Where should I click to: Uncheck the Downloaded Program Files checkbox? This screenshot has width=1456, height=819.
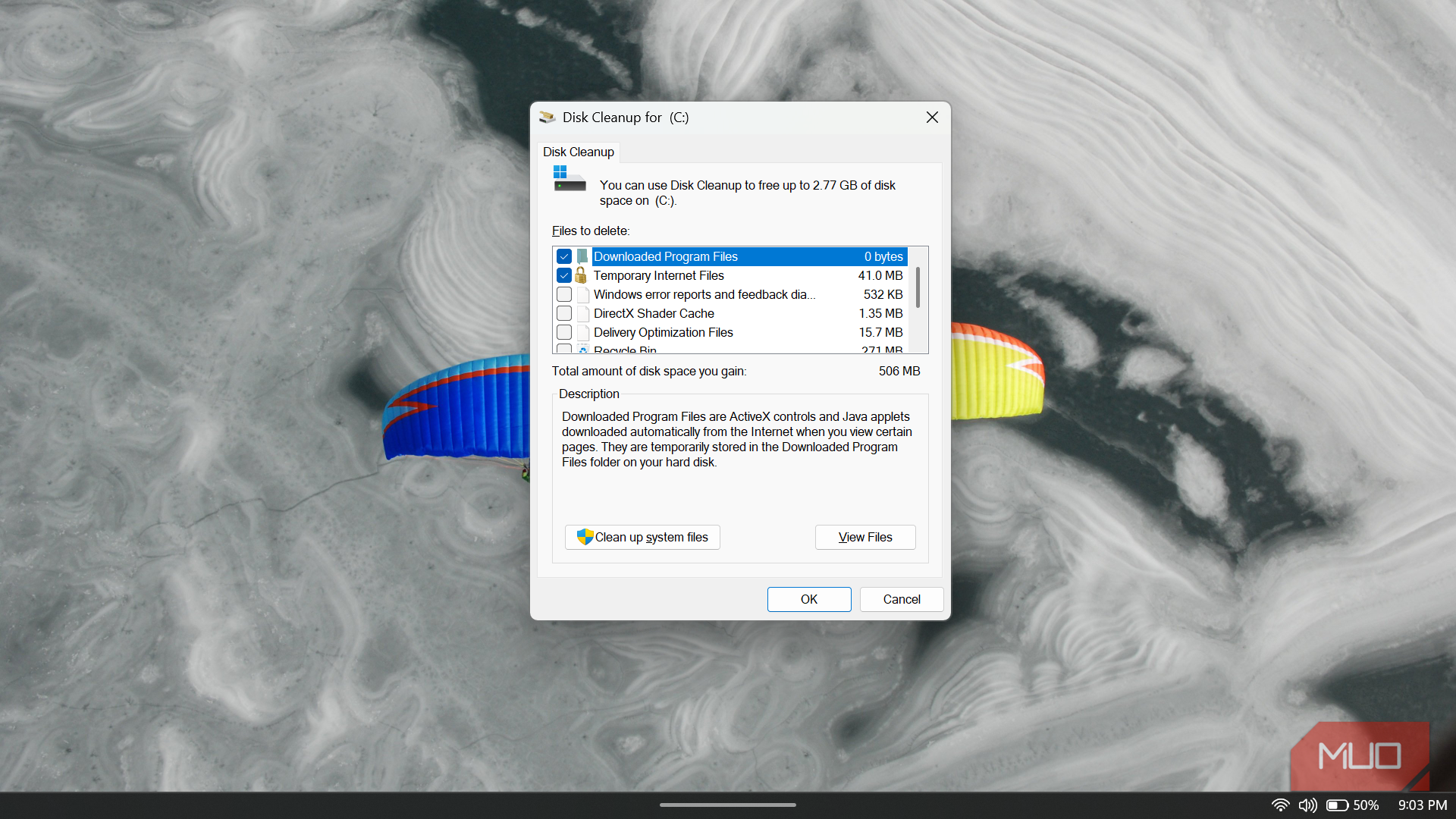point(564,256)
